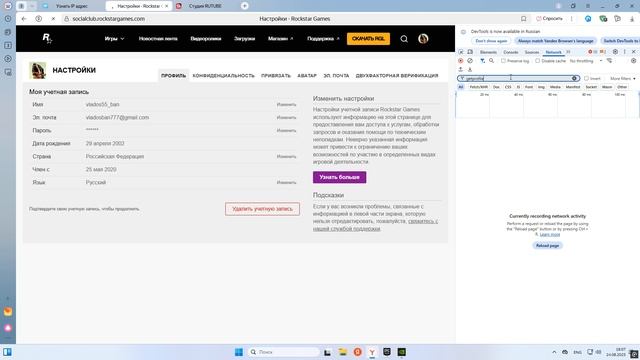This screenshot has width=640, height=360.
Task: Click the Узнать больше button
Action: pyautogui.click(x=340, y=177)
